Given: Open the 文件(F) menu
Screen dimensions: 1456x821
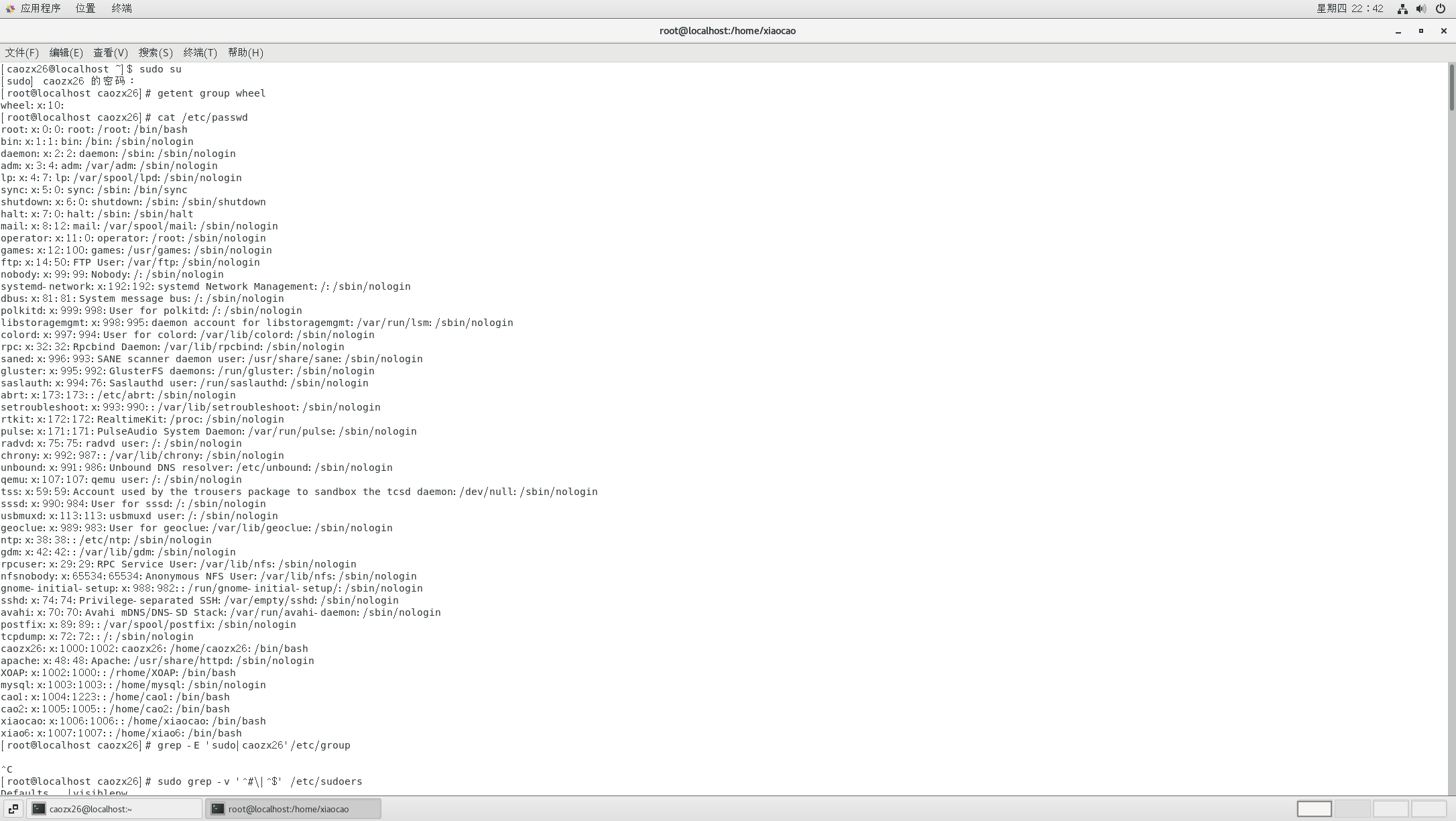Looking at the screenshot, I should pos(21,52).
